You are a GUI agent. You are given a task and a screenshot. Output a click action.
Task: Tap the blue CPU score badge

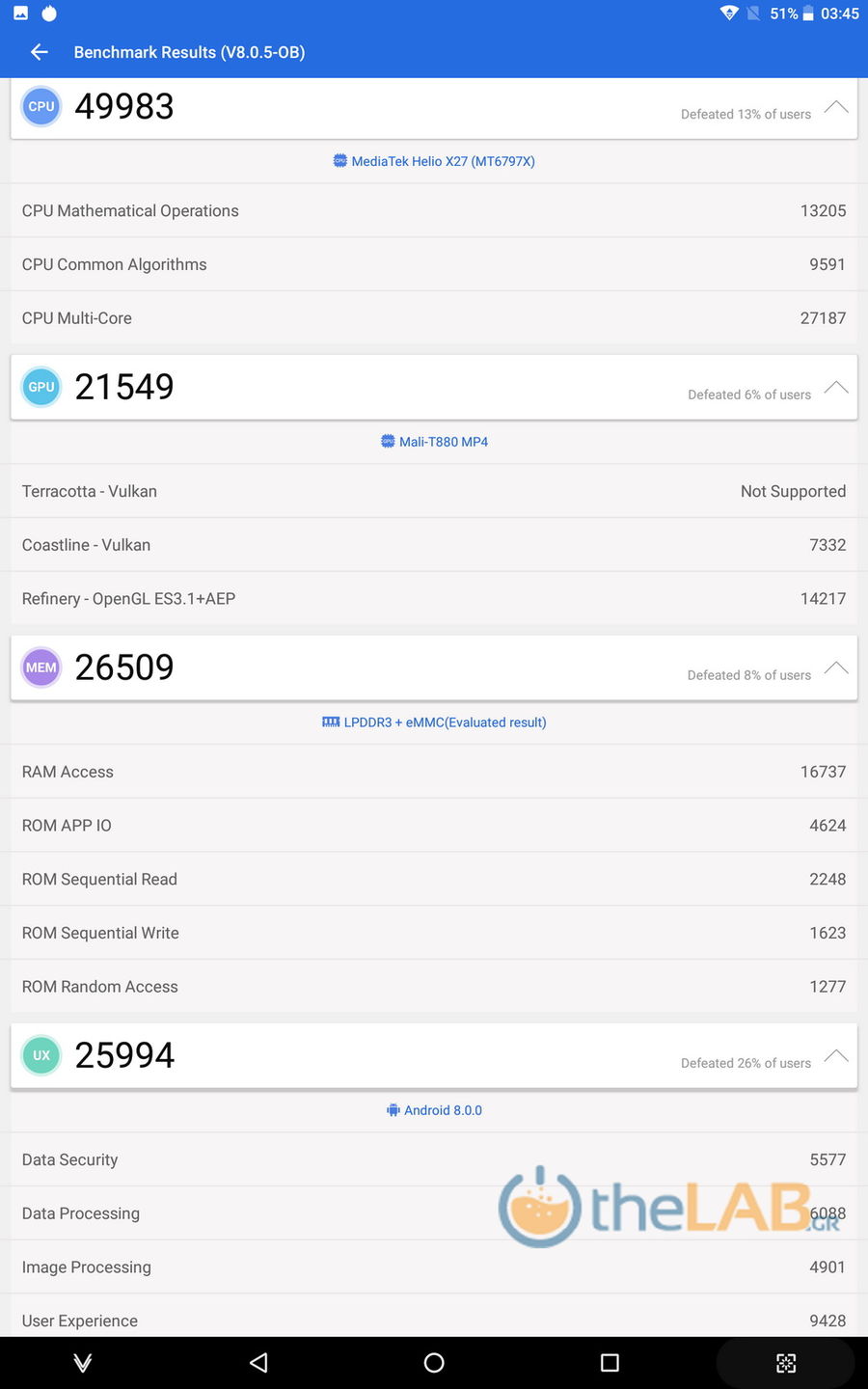click(x=41, y=106)
